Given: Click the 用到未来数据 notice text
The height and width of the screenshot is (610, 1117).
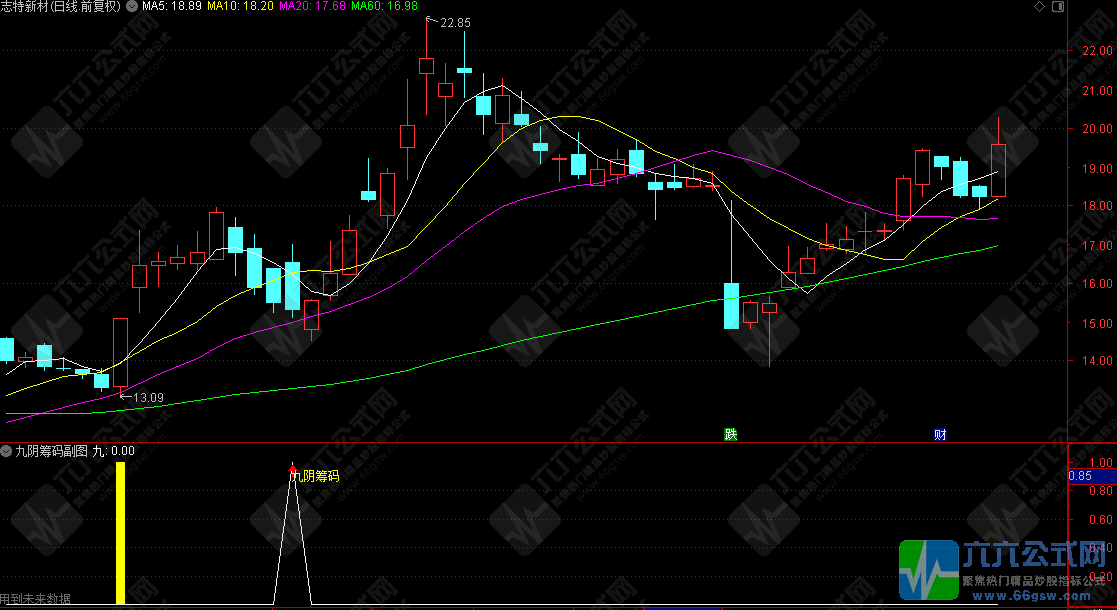Looking at the screenshot, I should 36,599.
